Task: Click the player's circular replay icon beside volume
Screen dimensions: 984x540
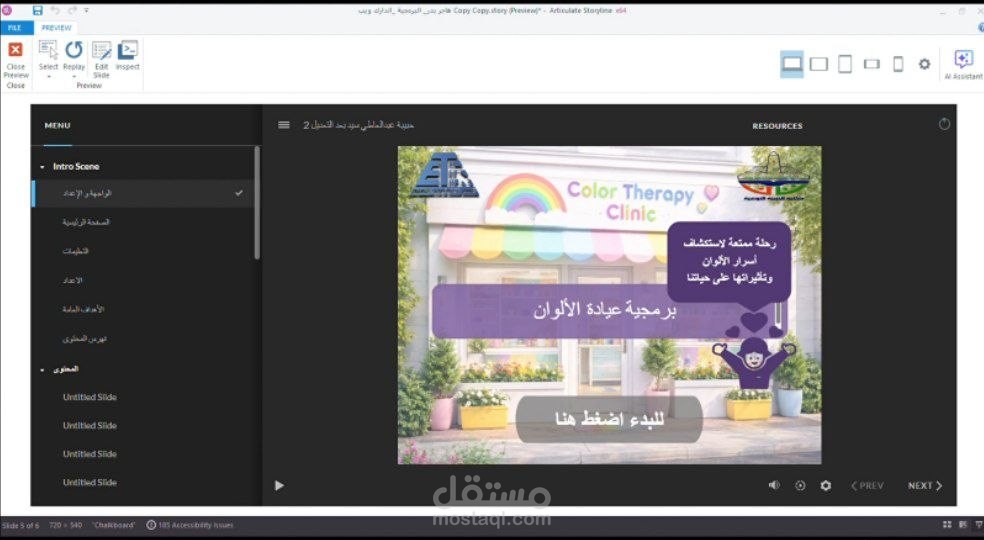Action: [x=800, y=485]
